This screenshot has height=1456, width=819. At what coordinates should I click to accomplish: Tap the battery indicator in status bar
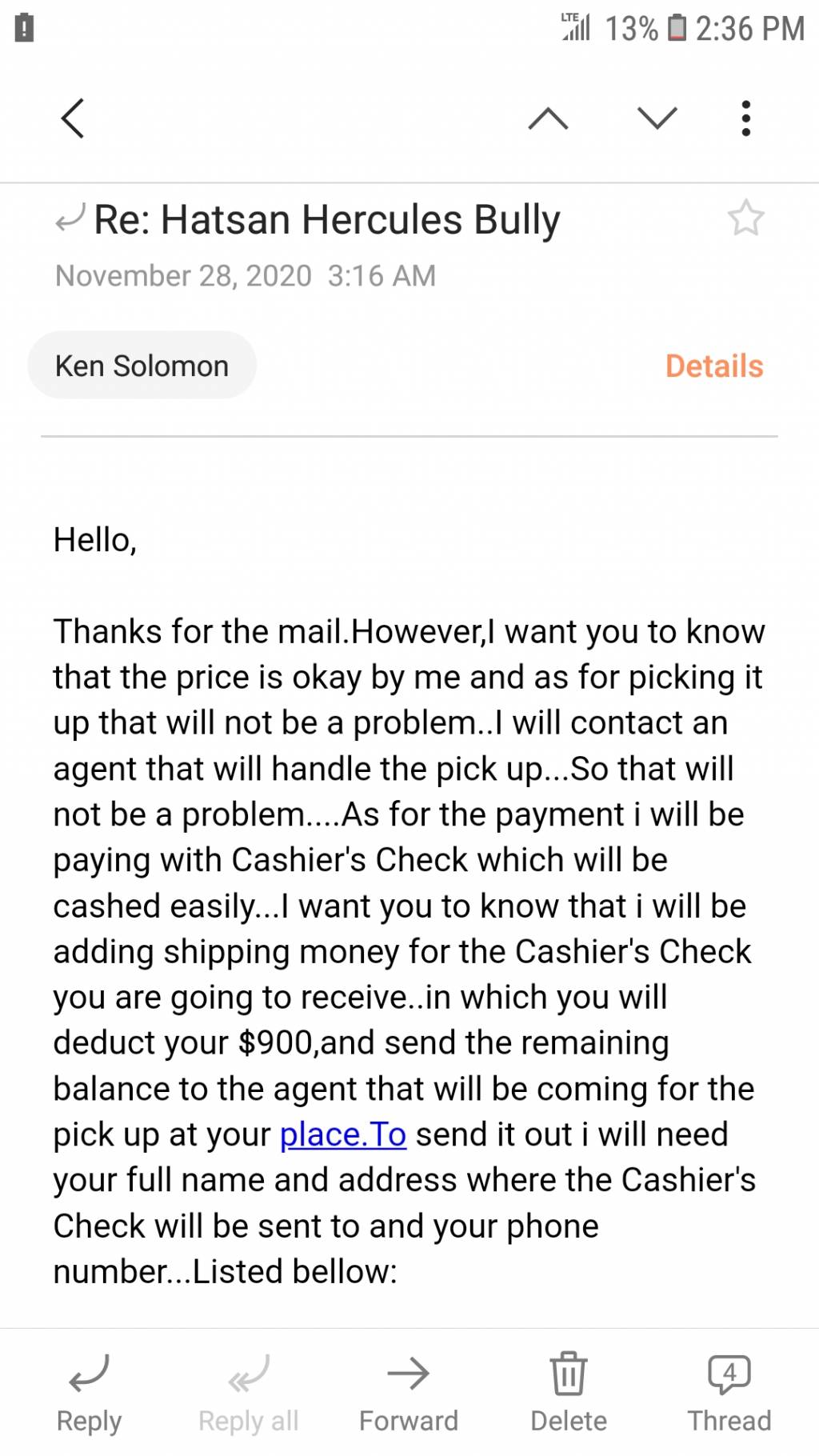(x=677, y=28)
